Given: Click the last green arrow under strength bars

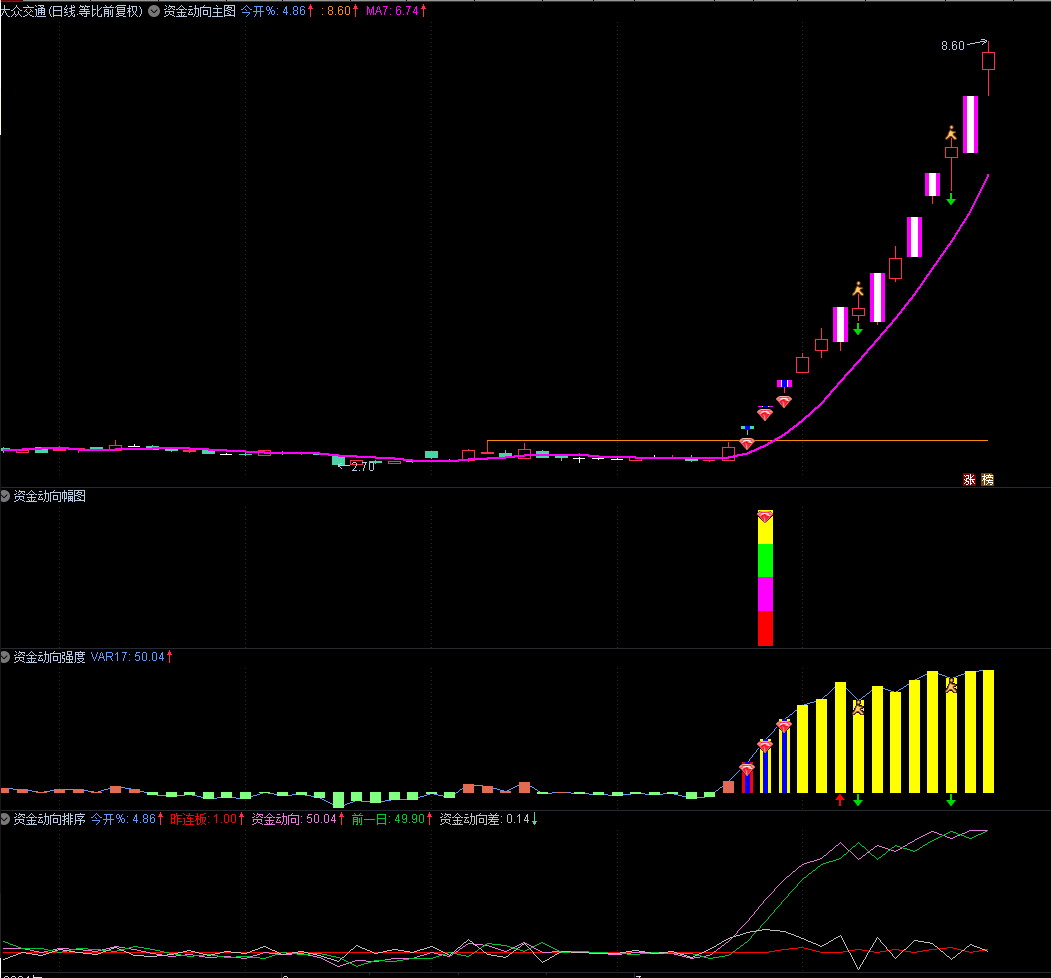Looking at the screenshot, I should click(x=951, y=800).
